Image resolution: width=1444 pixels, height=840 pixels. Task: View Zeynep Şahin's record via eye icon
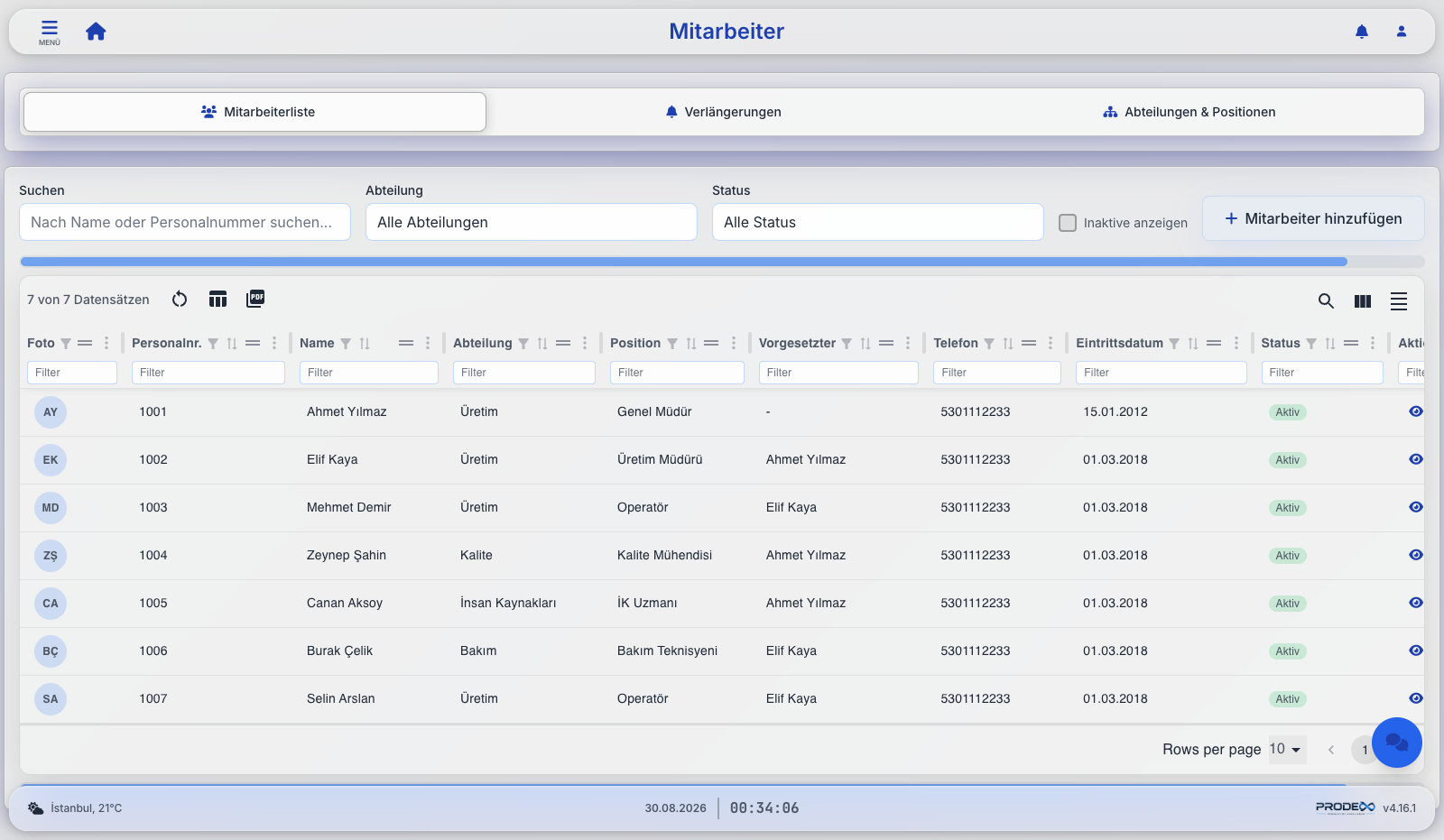[1416, 555]
